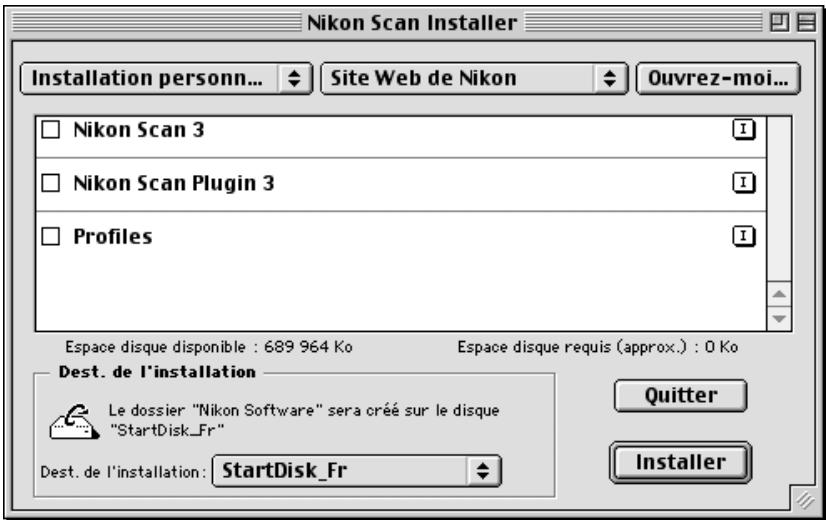
Task: Check the Nikon Scan Plugin 3 checkbox
Action: (x=51, y=183)
